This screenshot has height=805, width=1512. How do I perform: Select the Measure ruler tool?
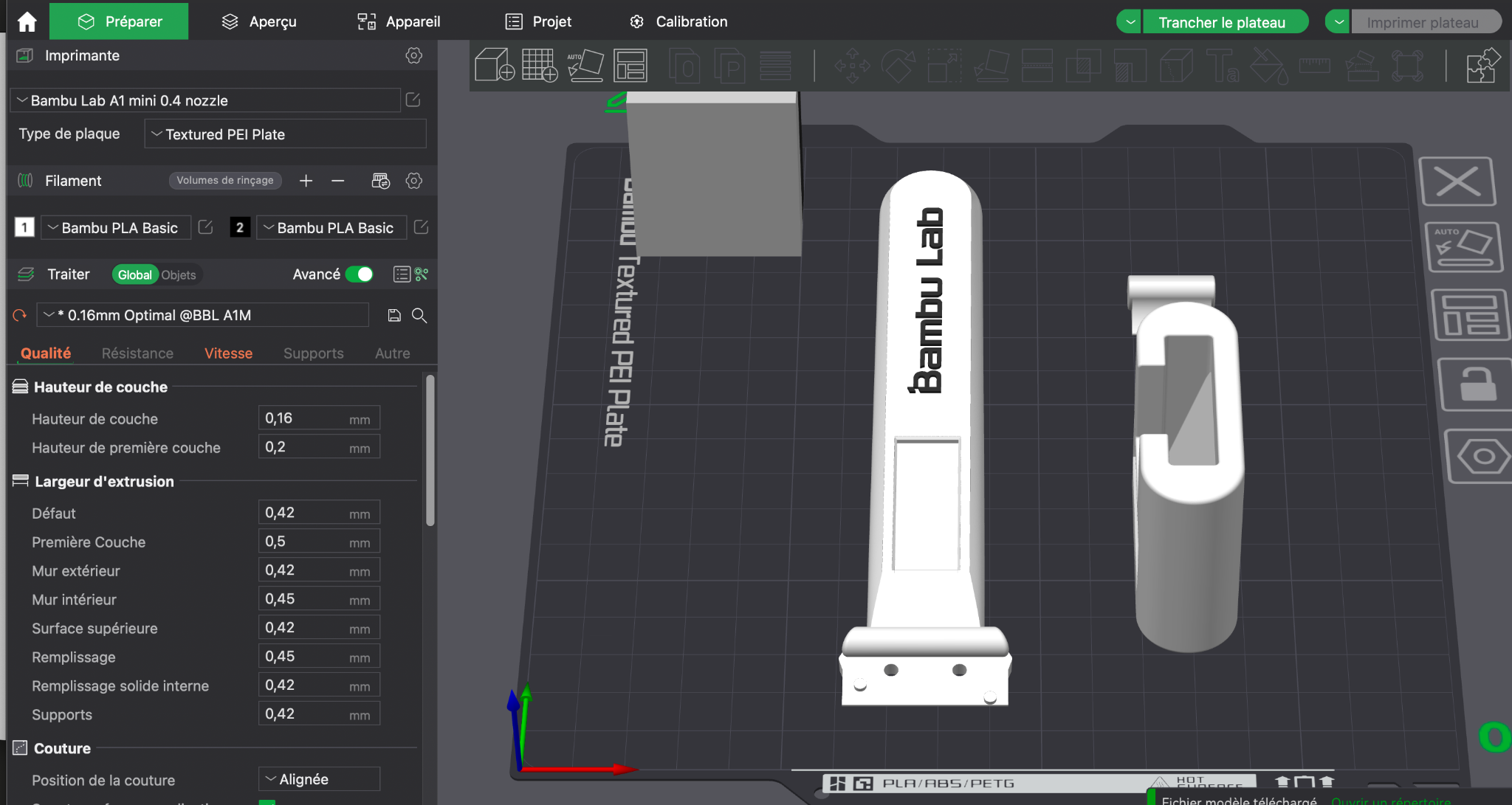tap(1315, 66)
